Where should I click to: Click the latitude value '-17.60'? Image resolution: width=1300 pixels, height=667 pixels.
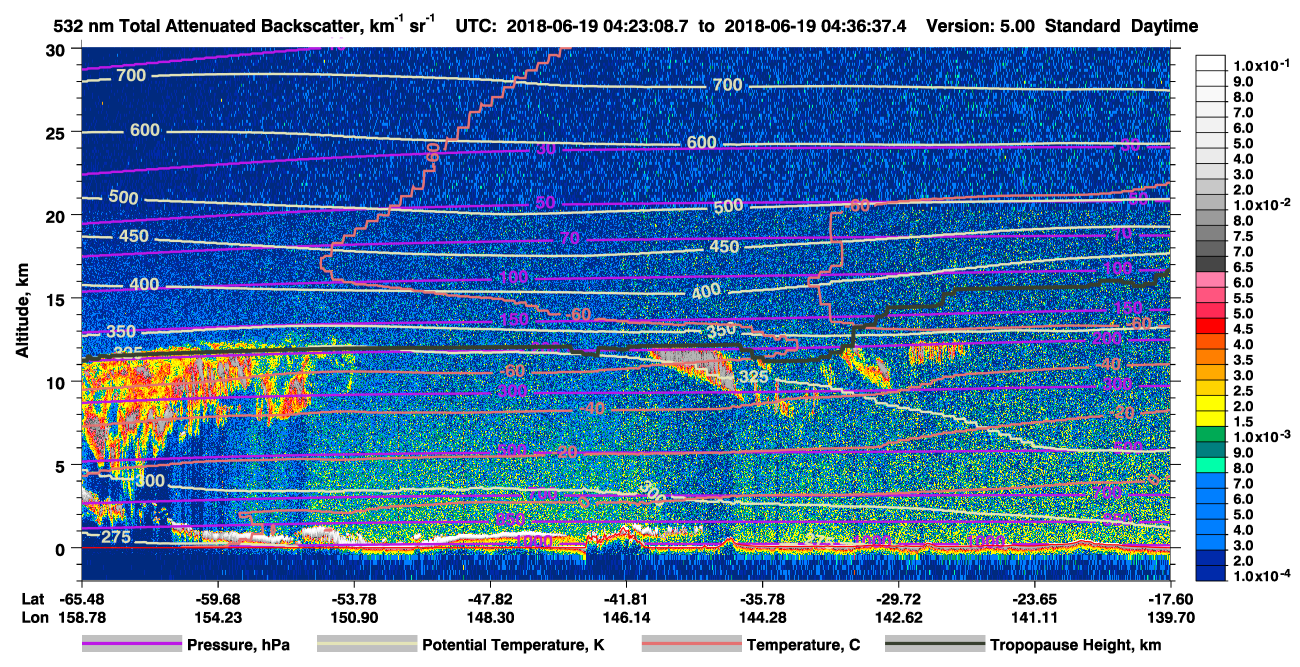click(x=1170, y=599)
